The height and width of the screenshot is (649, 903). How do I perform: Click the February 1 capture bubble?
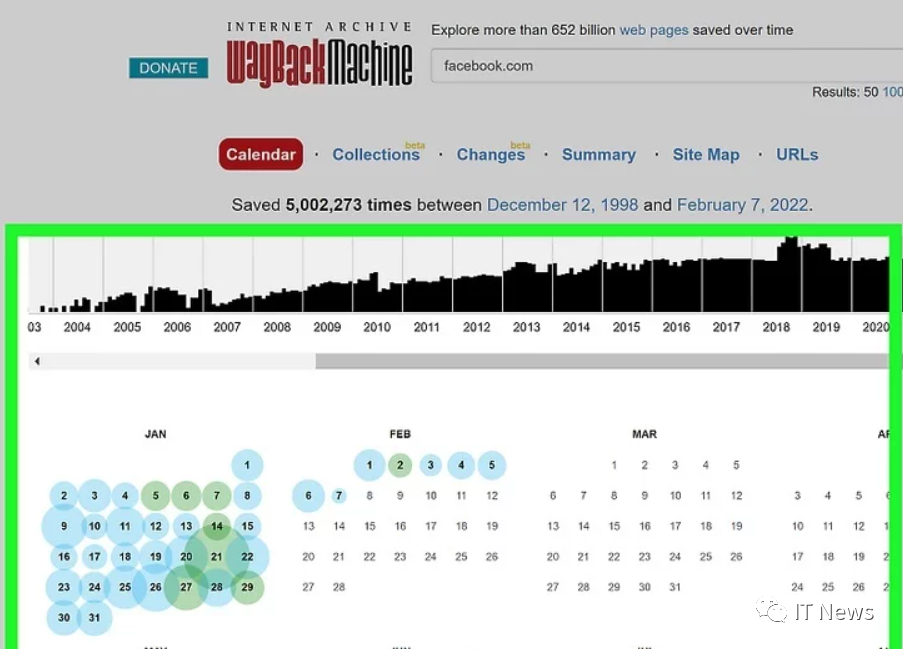click(370, 465)
